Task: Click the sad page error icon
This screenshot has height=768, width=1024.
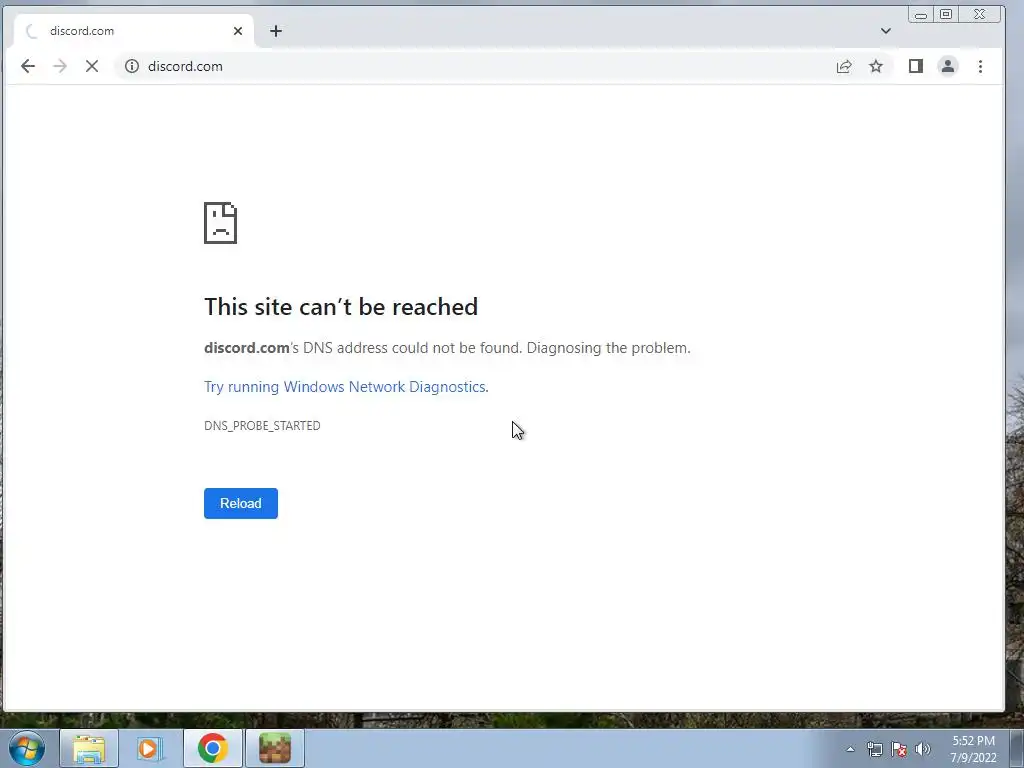Action: click(221, 223)
